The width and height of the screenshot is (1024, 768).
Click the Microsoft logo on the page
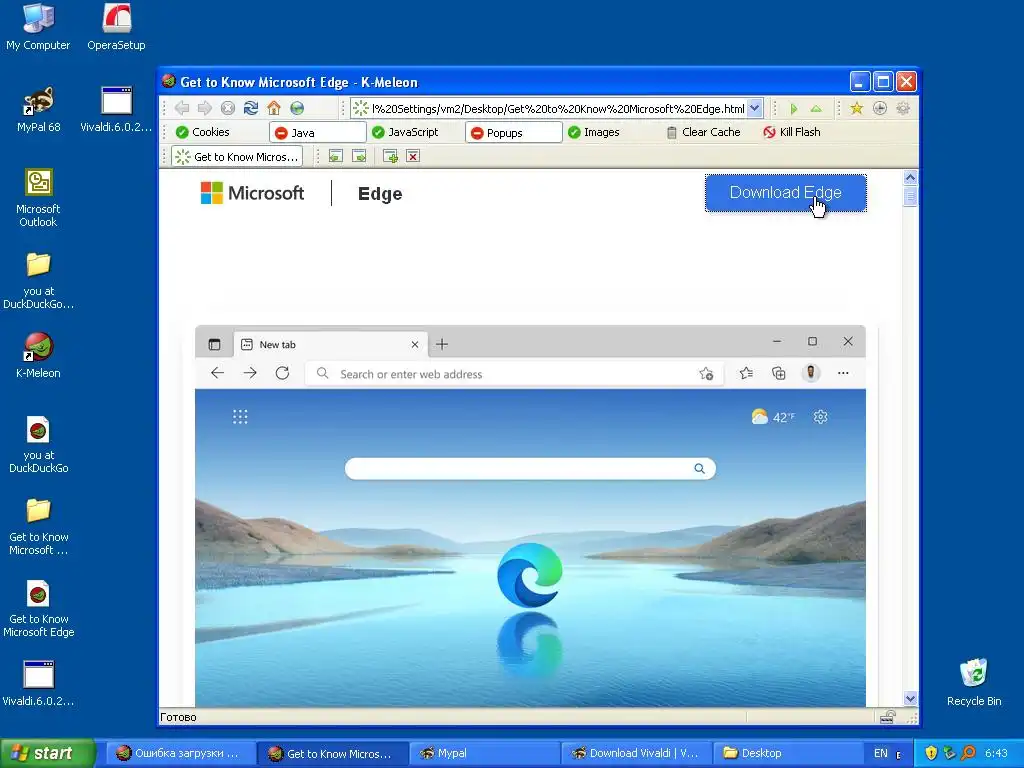[252, 193]
